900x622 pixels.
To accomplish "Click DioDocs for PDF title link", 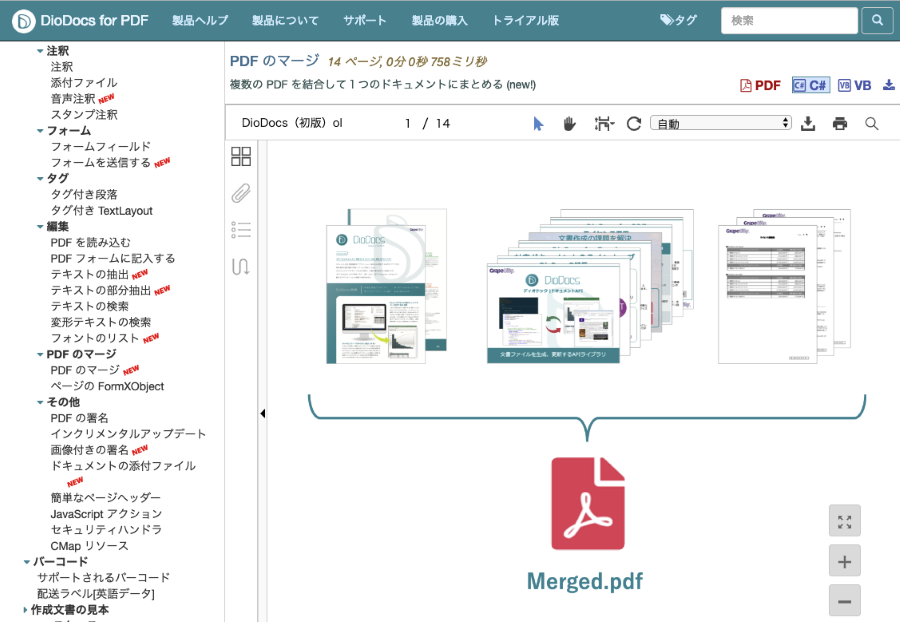I will click(x=94, y=21).
